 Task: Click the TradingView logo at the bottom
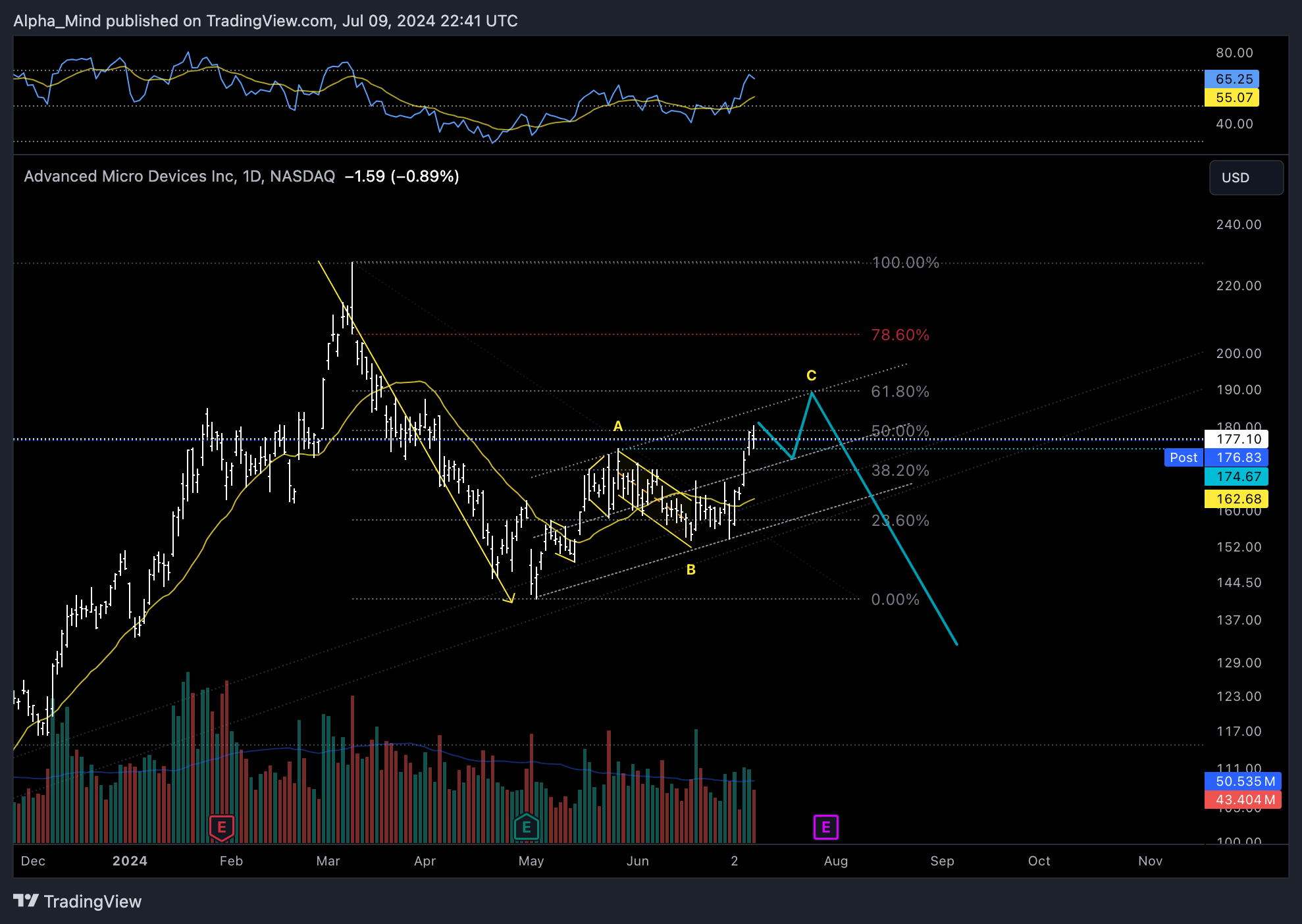coord(78,901)
